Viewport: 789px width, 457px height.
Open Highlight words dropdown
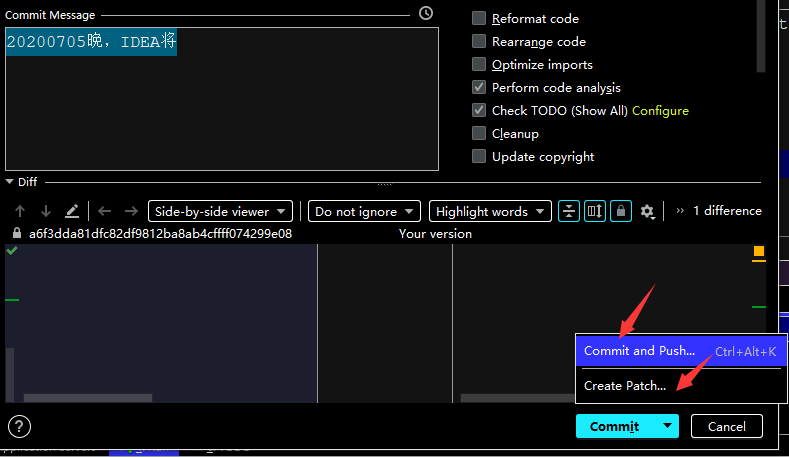pos(490,211)
